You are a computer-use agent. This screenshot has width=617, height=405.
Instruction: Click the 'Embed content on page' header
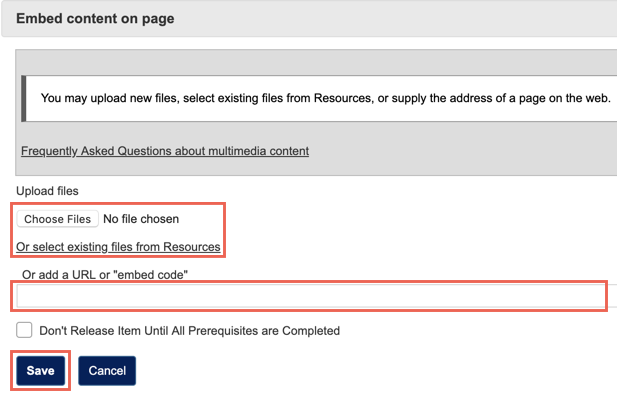[x=95, y=19]
